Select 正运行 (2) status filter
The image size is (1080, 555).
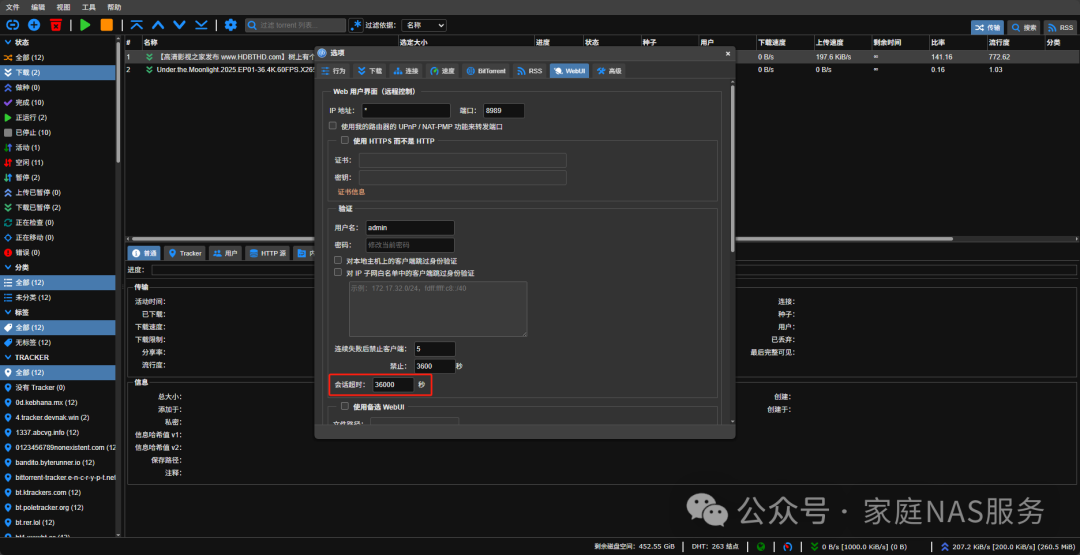59,118
